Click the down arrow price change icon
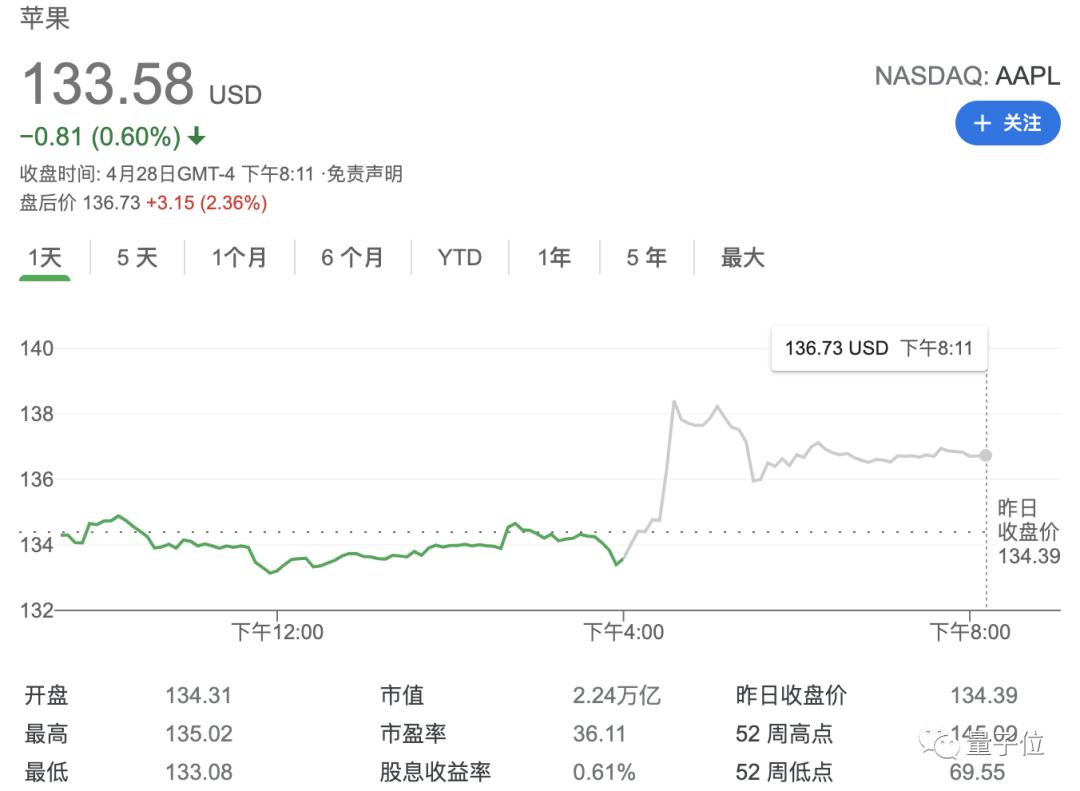The image size is (1080, 791). [197, 136]
